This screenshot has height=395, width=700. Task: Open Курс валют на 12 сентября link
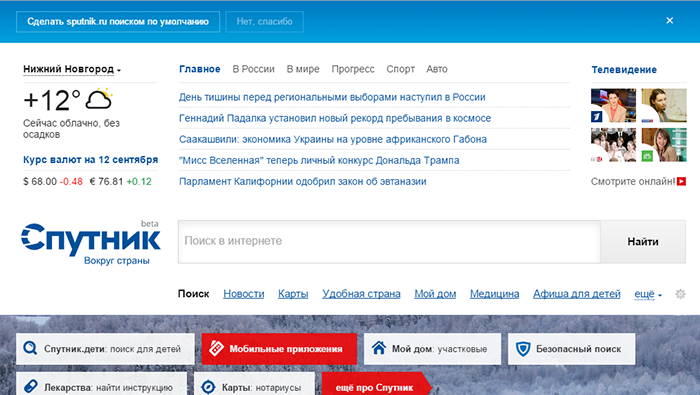pos(91,160)
